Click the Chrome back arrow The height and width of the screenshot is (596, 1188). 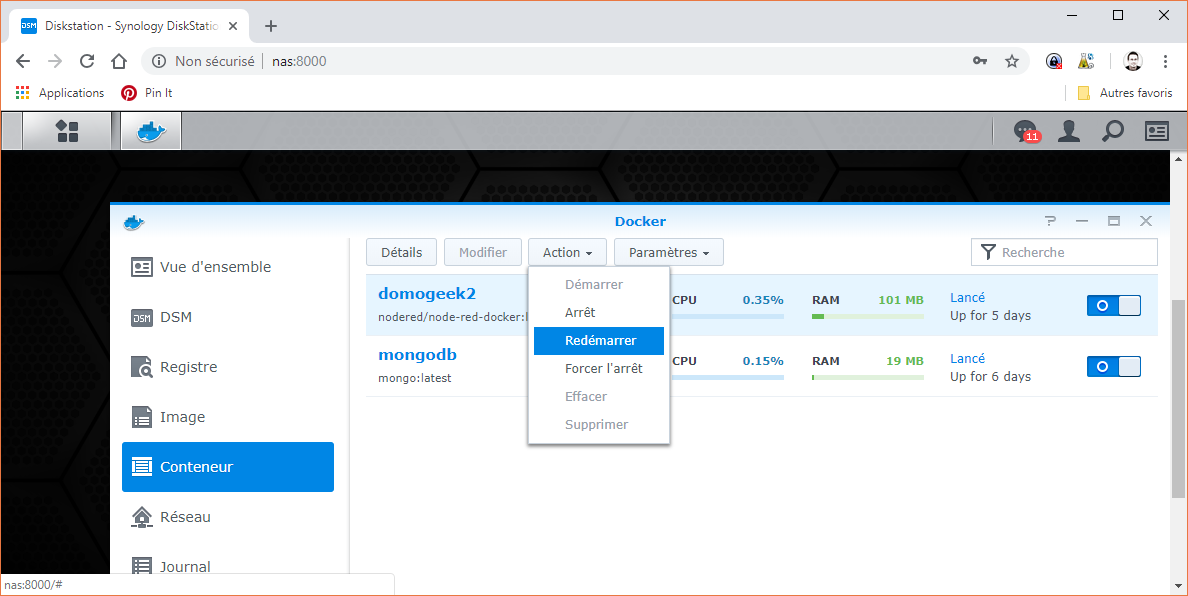23,61
